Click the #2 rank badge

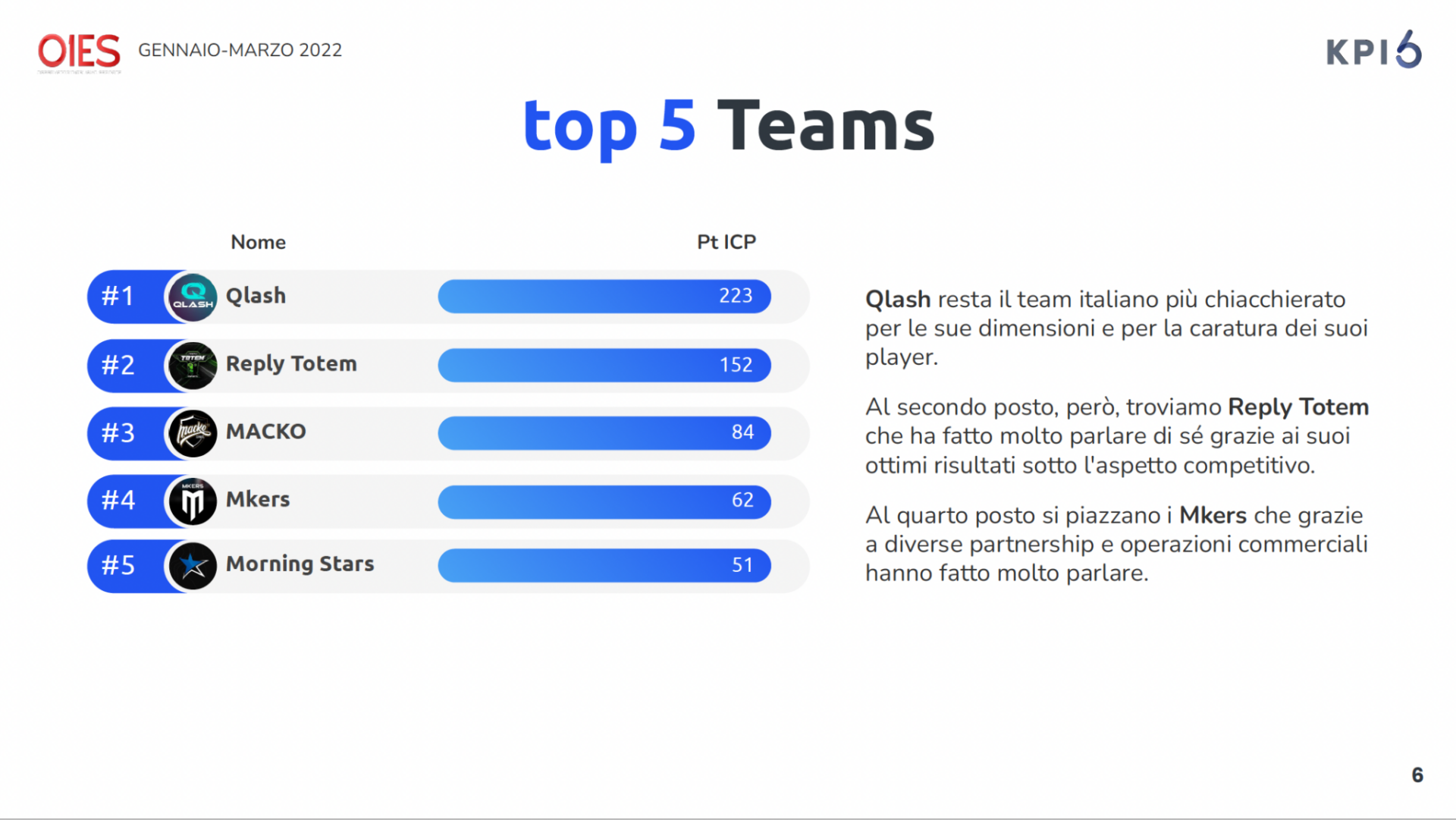118,365
